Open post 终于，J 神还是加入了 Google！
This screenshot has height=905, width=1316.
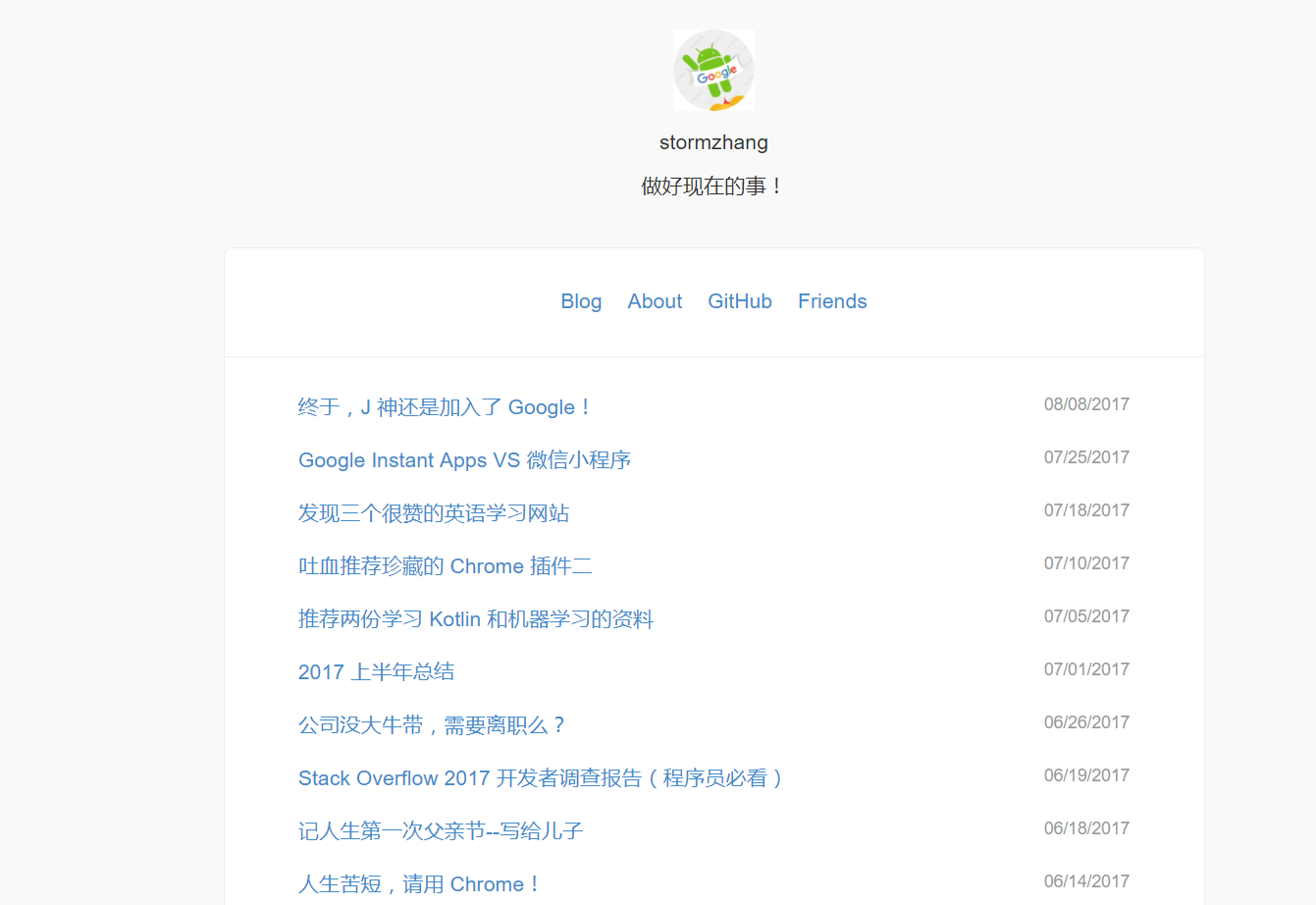click(445, 407)
